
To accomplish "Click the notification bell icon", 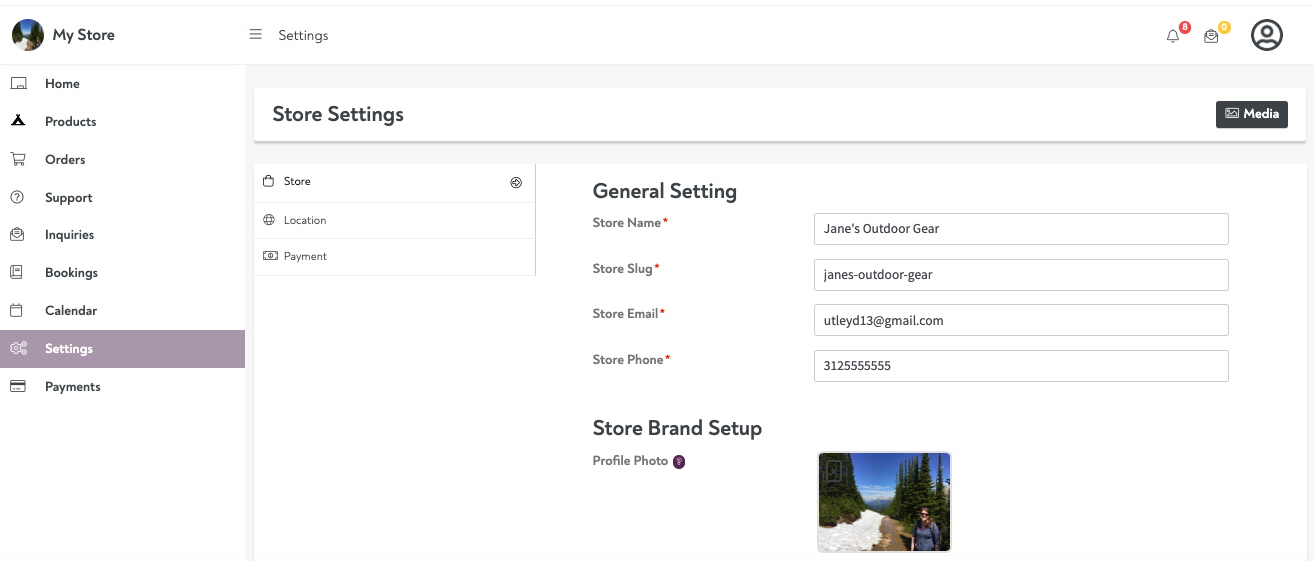I will click(x=1173, y=36).
